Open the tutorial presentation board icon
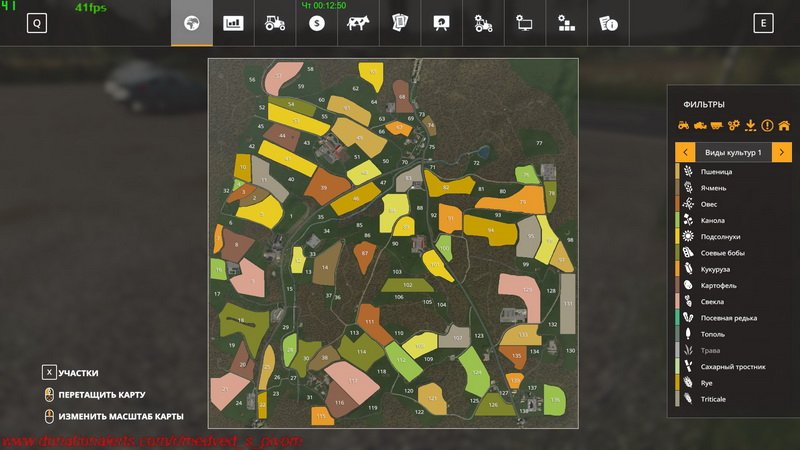 coord(440,23)
